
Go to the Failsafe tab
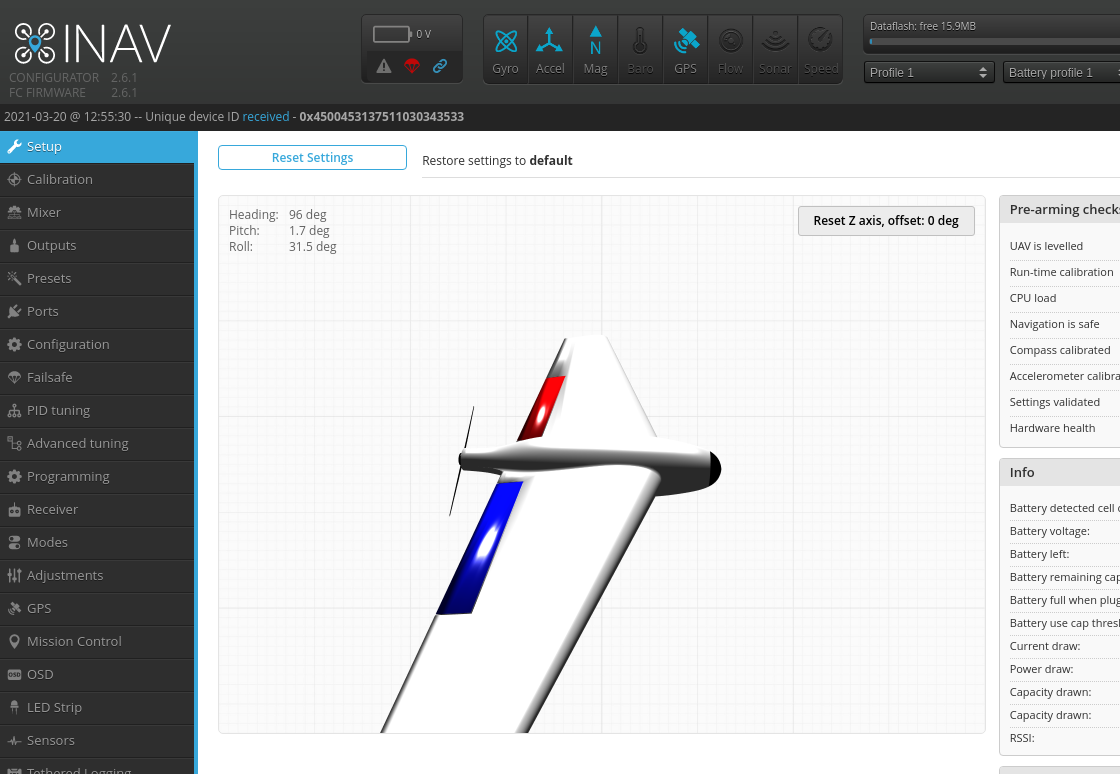tap(97, 377)
